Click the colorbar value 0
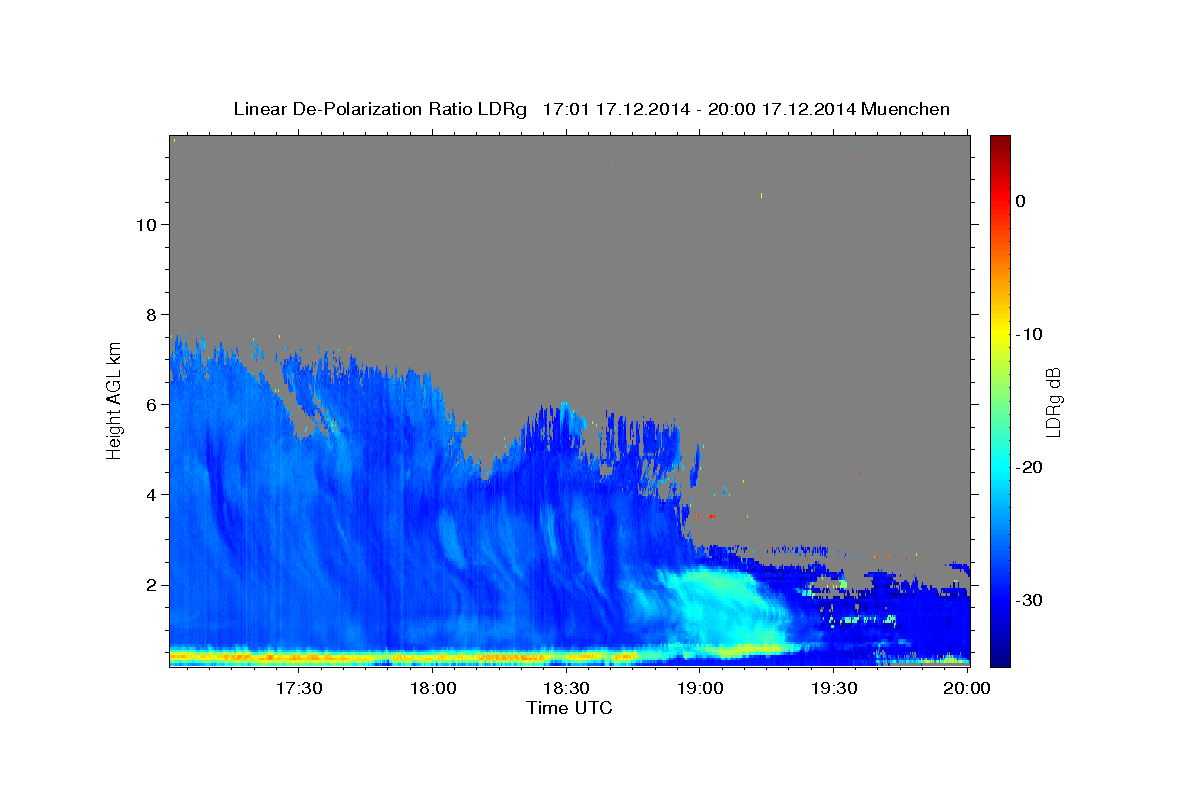This screenshot has height=800, width=1200. pyautogui.click(x=1020, y=201)
